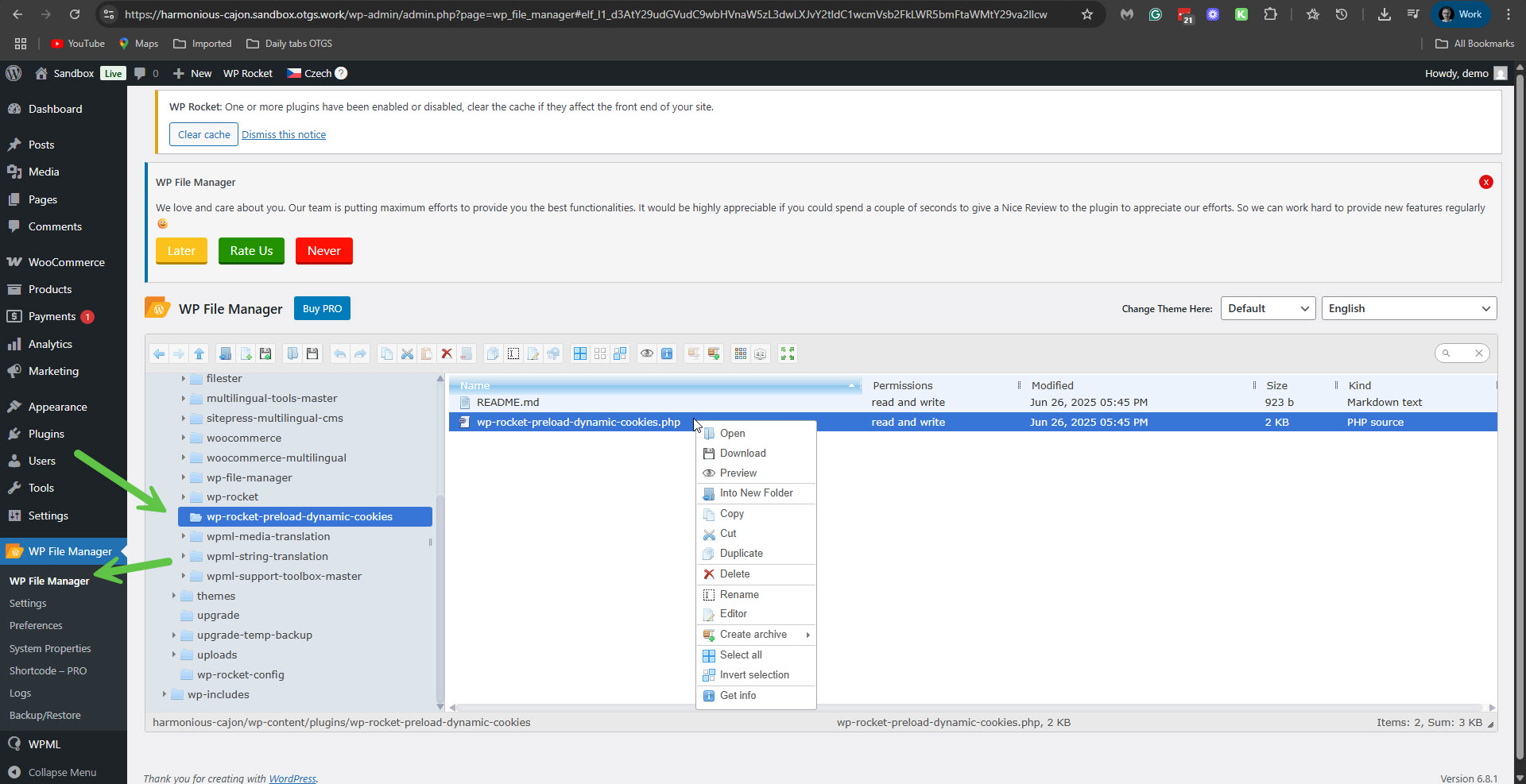Click the Clear cache button
This screenshot has height=784, width=1526.
[203, 134]
